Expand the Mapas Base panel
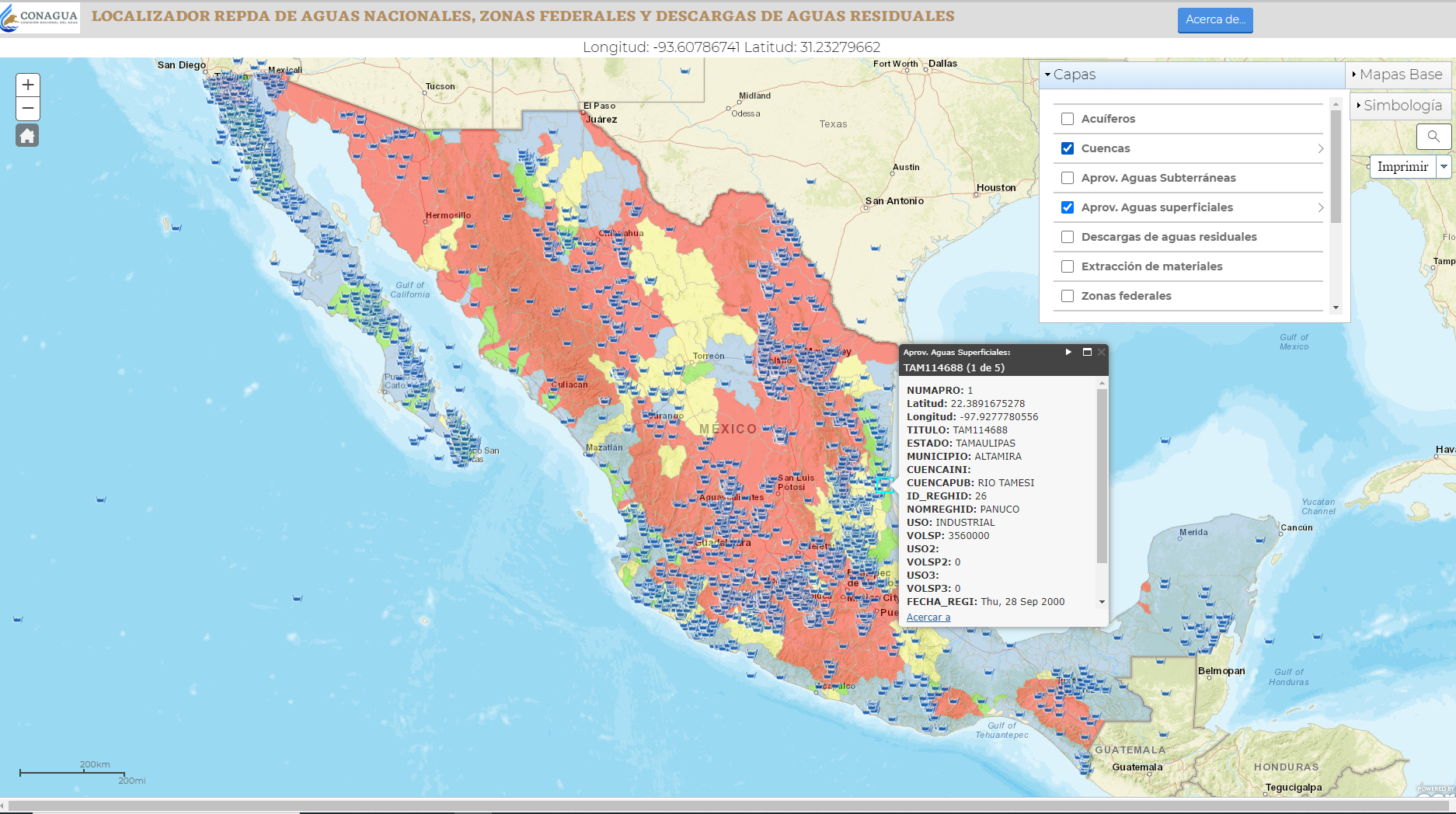 coord(1399,75)
